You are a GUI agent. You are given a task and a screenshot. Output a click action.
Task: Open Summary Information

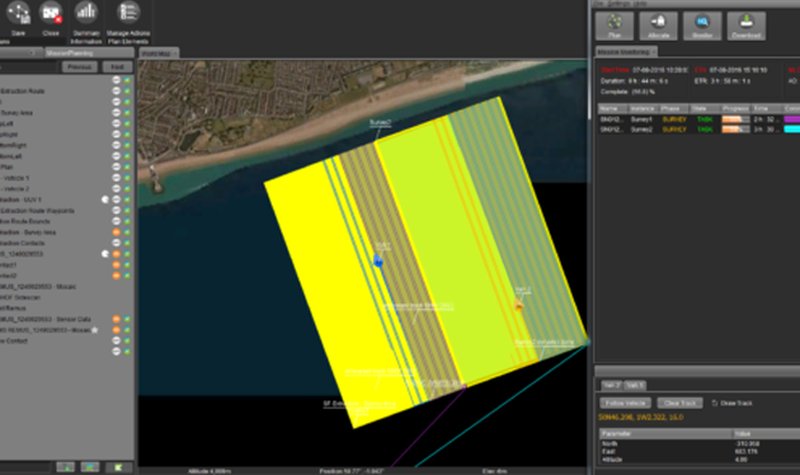[x=87, y=14]
